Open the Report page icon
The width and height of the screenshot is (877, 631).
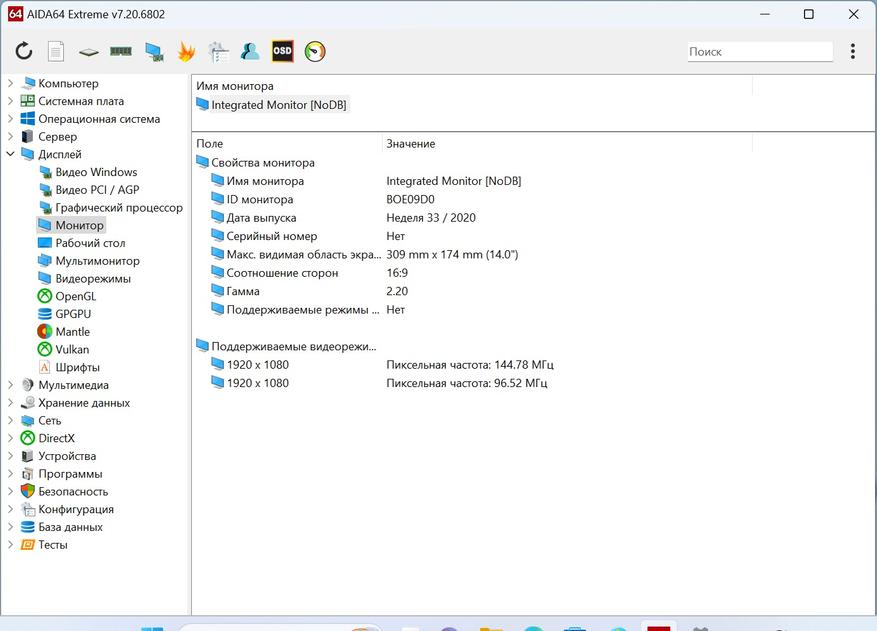click(56, 51)
